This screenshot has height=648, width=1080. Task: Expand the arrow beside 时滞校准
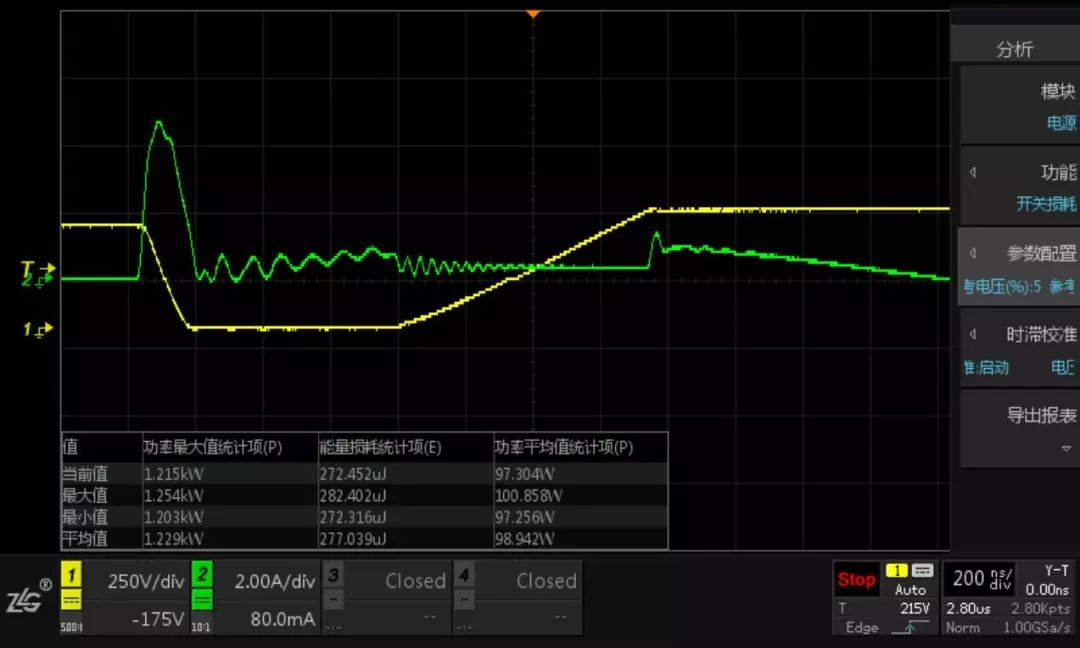[x=973, y=334]
